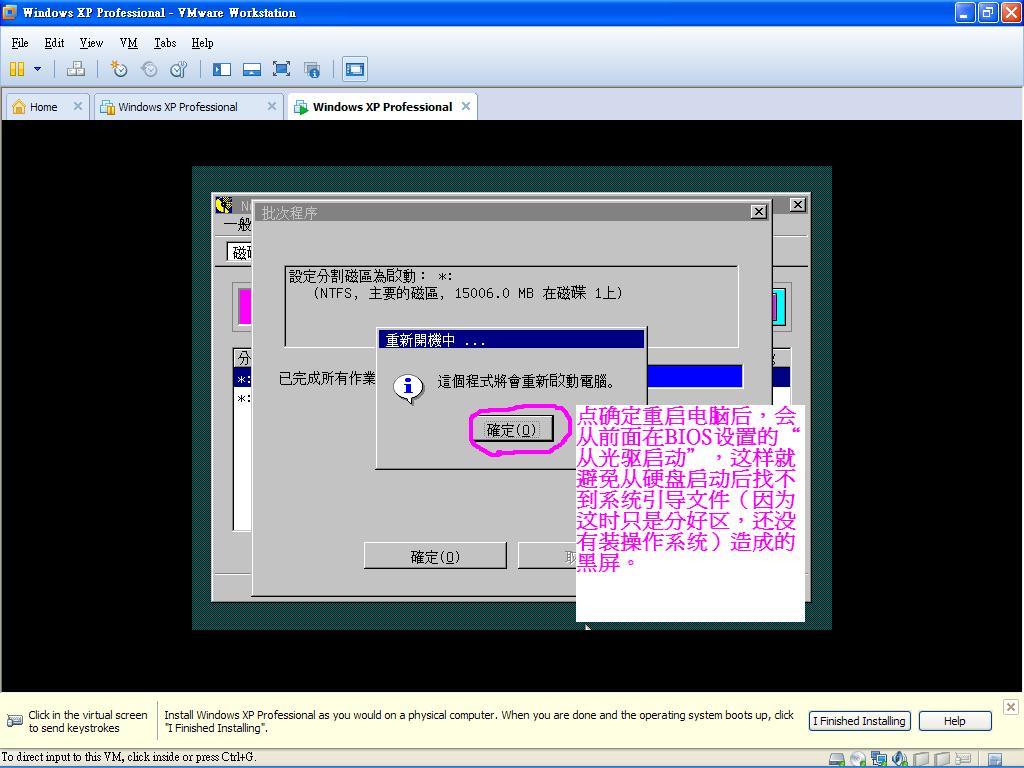Toggle the console view button
The width and height of the screenshot is (1024, 768).
pos(355,69)
